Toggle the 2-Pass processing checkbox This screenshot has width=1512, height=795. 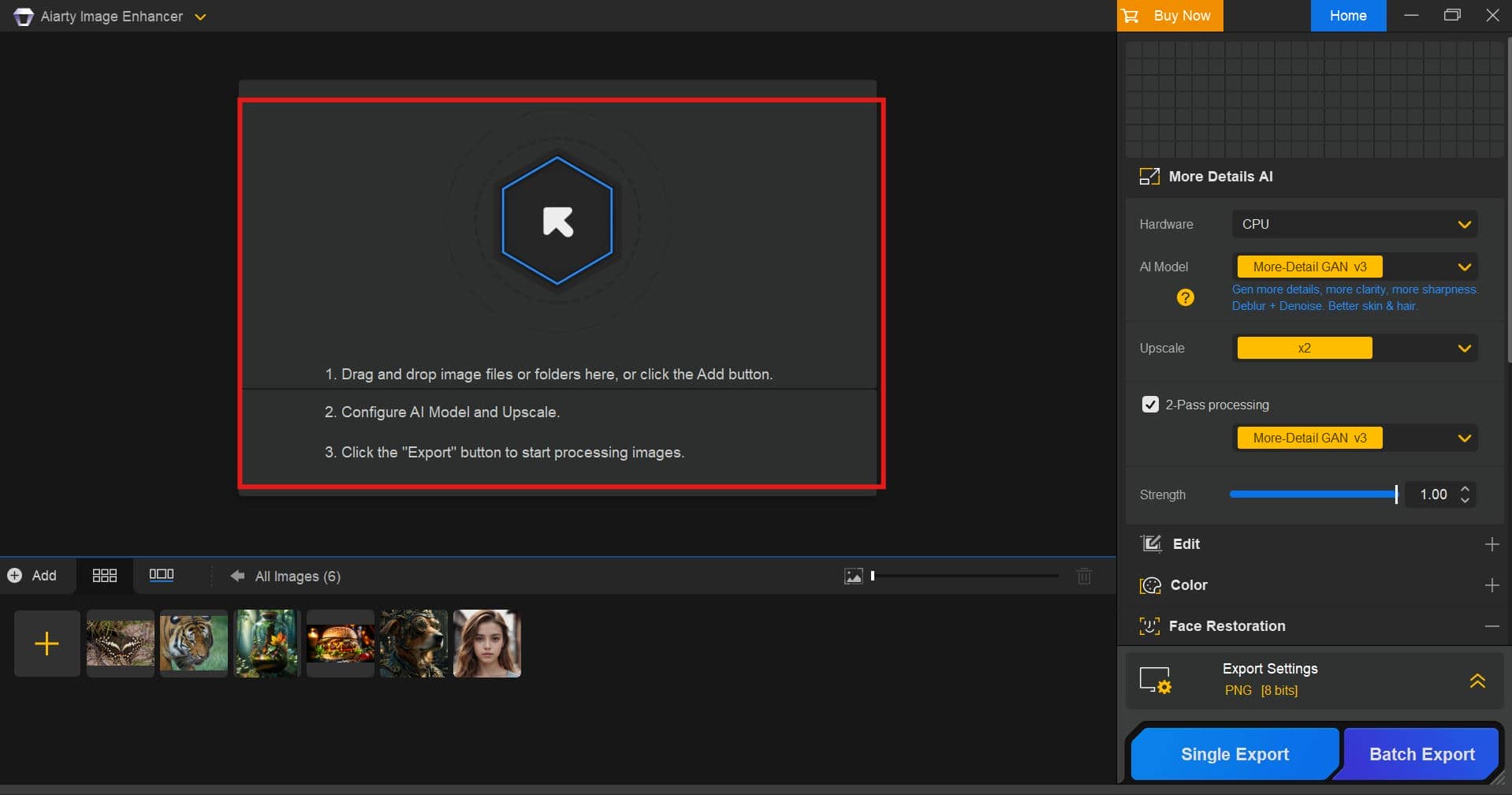1150,405
